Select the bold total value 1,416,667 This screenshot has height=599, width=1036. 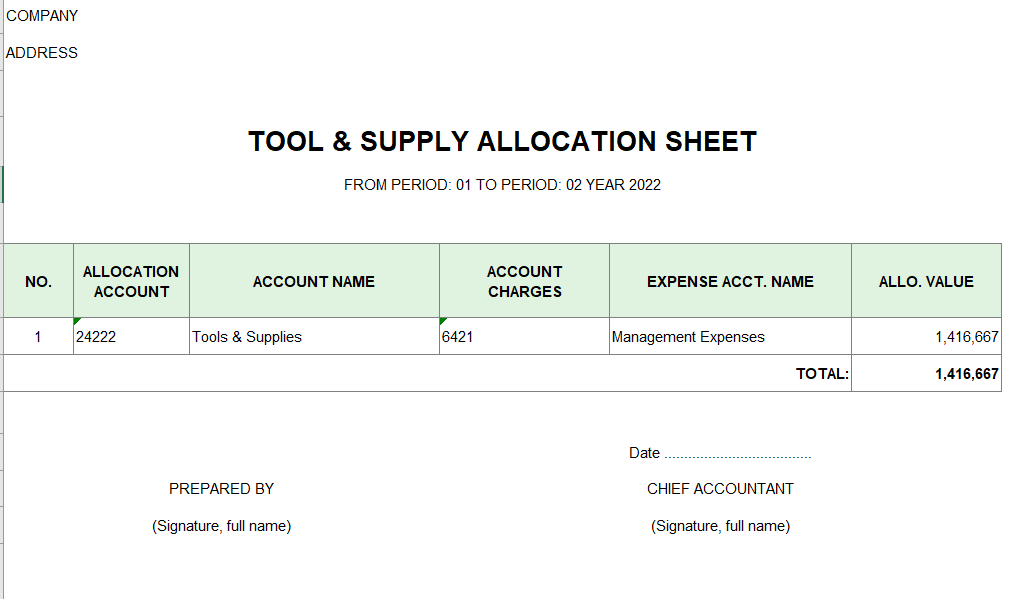(926, 374)
